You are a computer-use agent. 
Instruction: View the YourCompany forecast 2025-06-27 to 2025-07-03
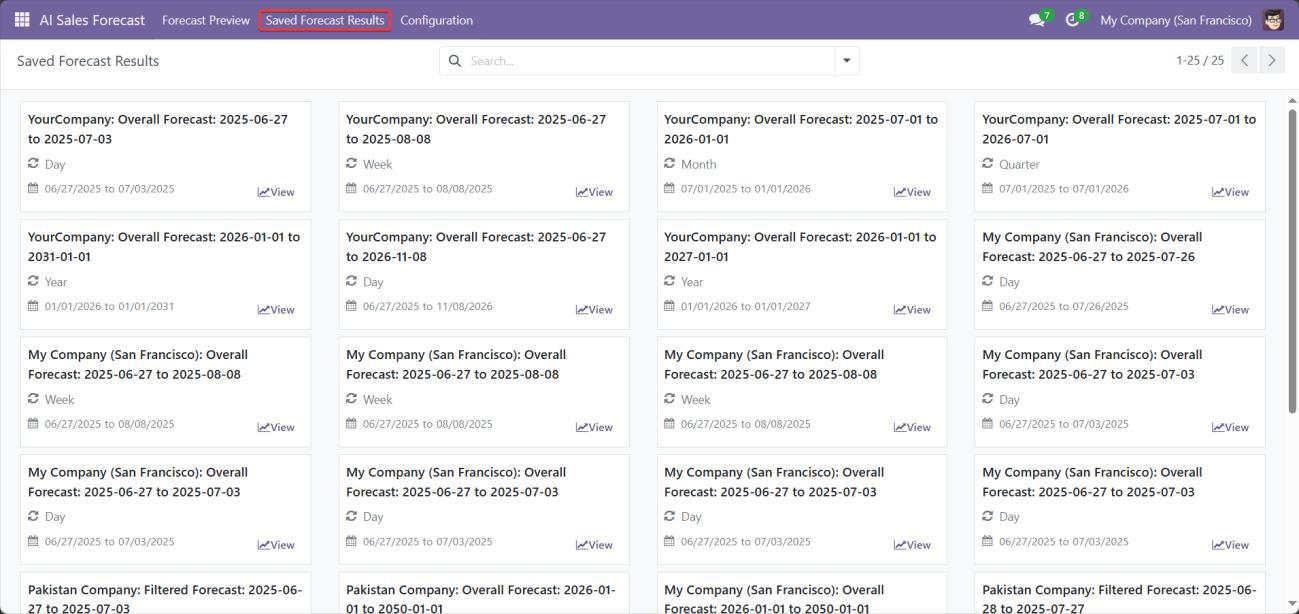tap(276, 192)
